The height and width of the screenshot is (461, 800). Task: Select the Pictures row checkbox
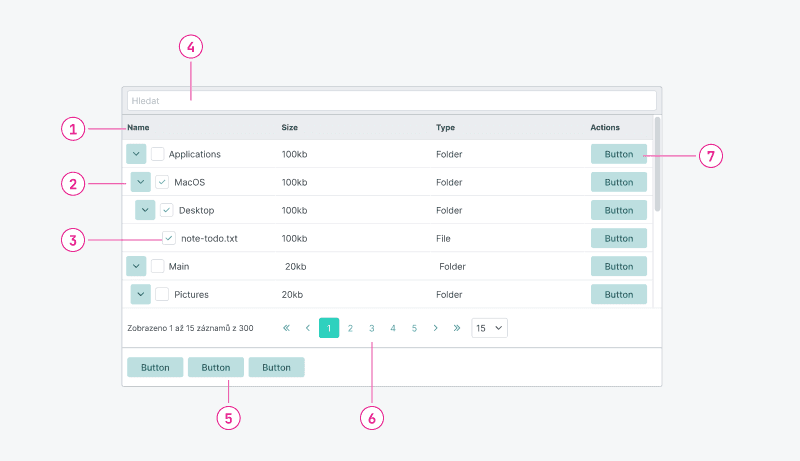coord(162,294)
